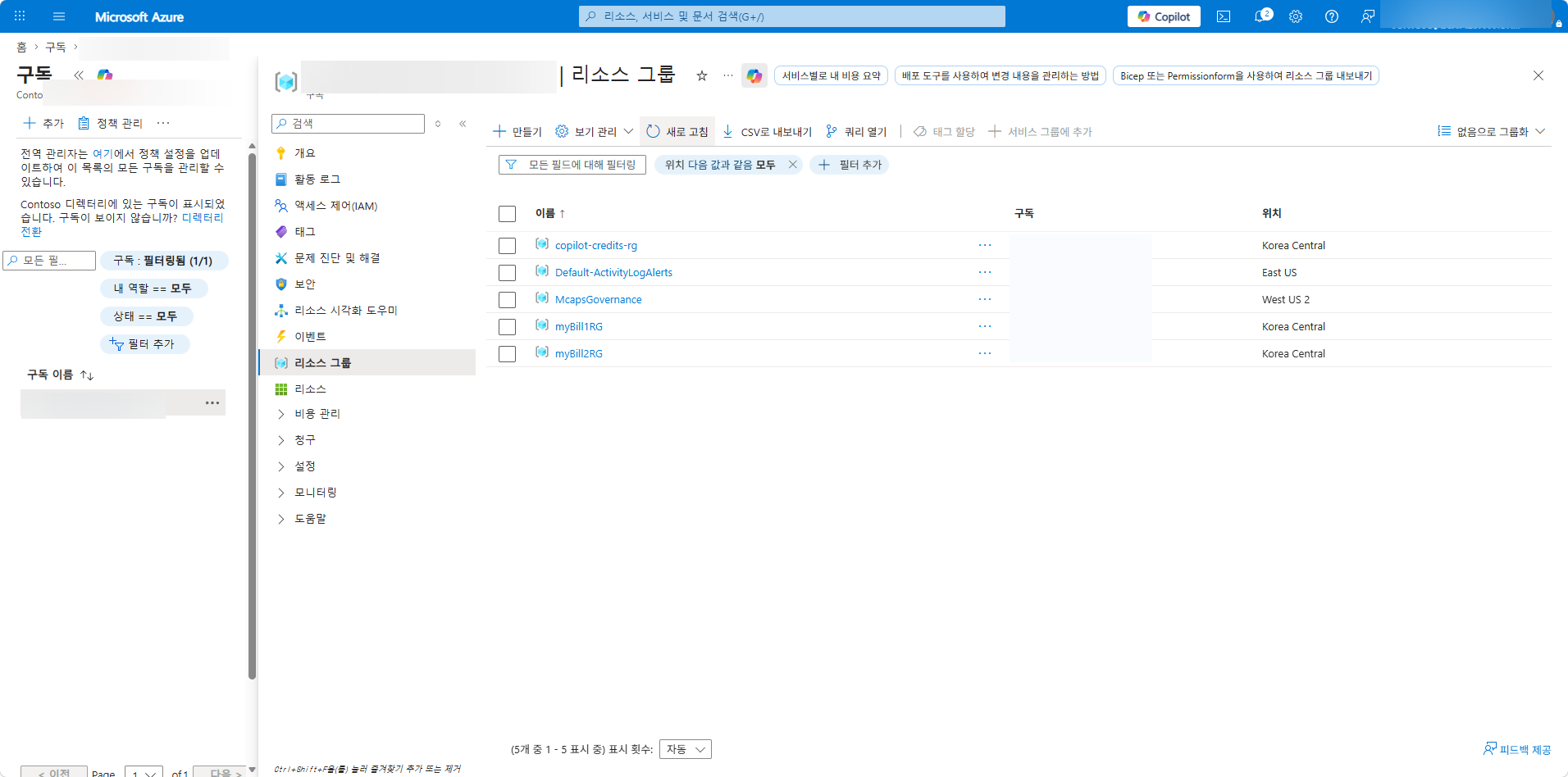Check the copilot-credits-rg row checkbox
Image resolution: width=1568 pixels, height=777 pixels.
508,246
